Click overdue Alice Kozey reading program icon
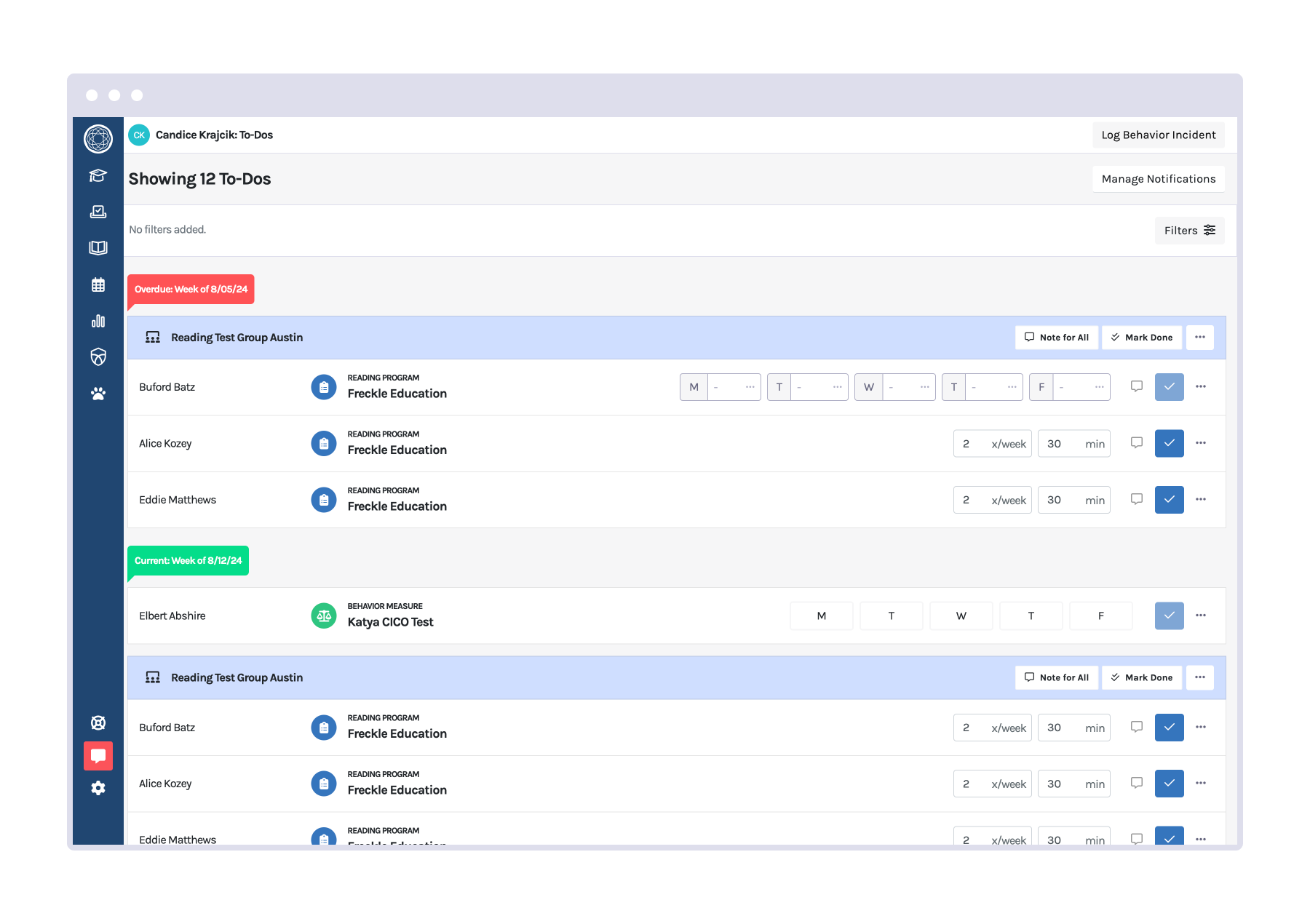This screenshot has width=1310, height=924. click(x=324, y=443)
